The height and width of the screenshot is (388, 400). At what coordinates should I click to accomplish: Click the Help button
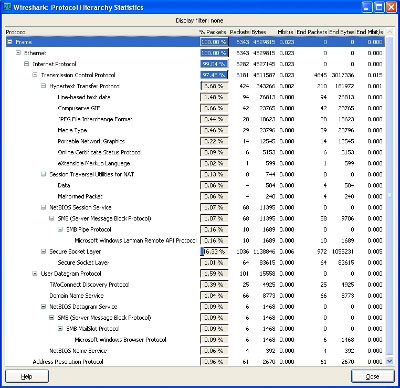coord(27,376)
